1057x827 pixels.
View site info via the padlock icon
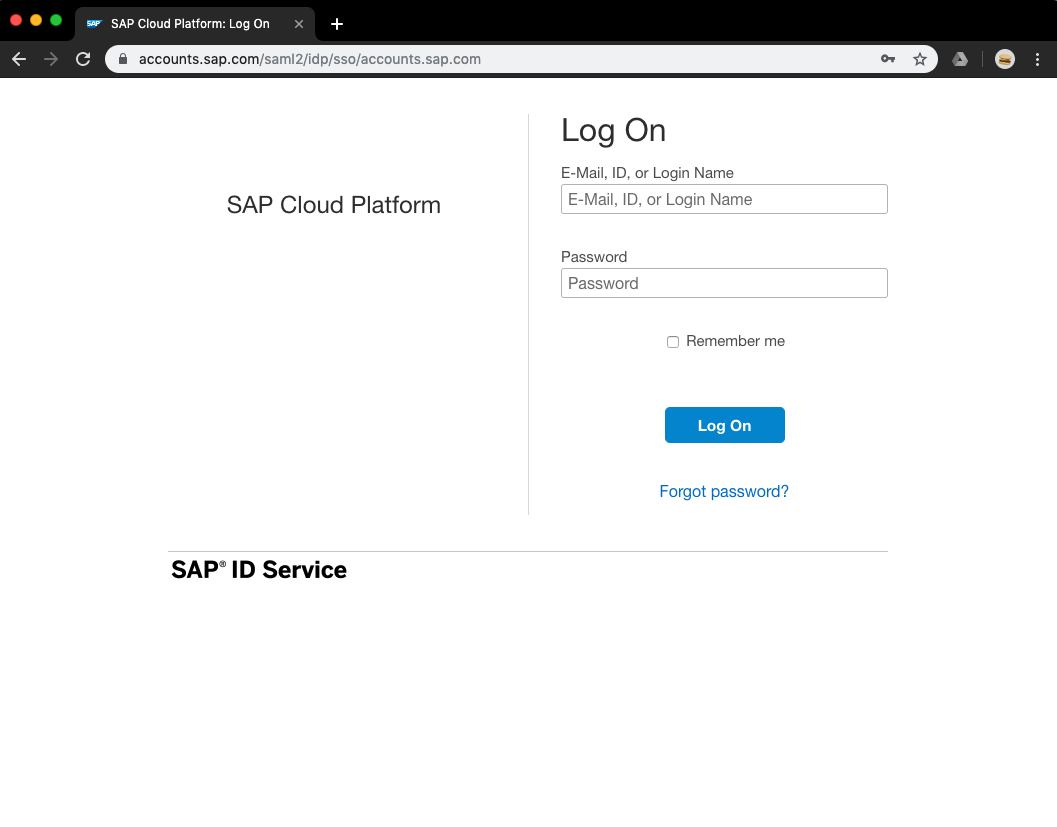point(123,59)
